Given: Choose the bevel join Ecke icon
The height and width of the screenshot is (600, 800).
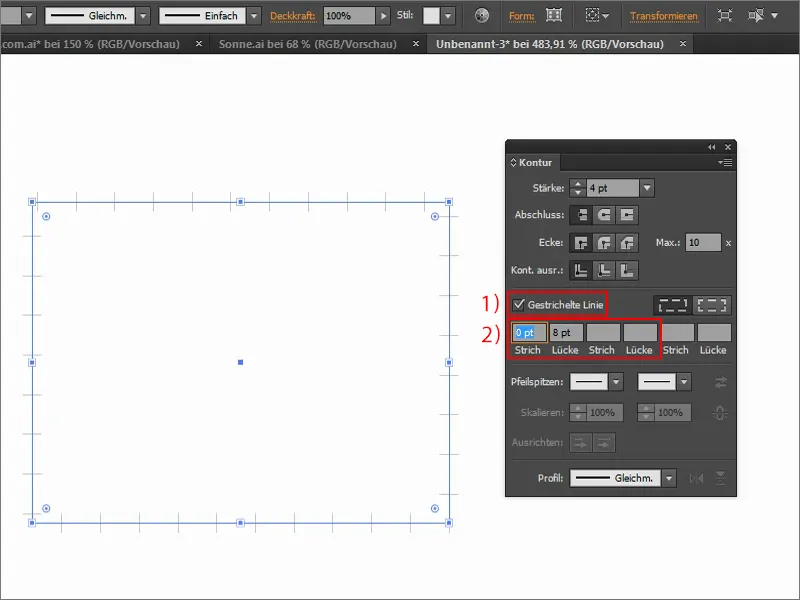Looking at the screenshot, I should (x=627, y=243).
